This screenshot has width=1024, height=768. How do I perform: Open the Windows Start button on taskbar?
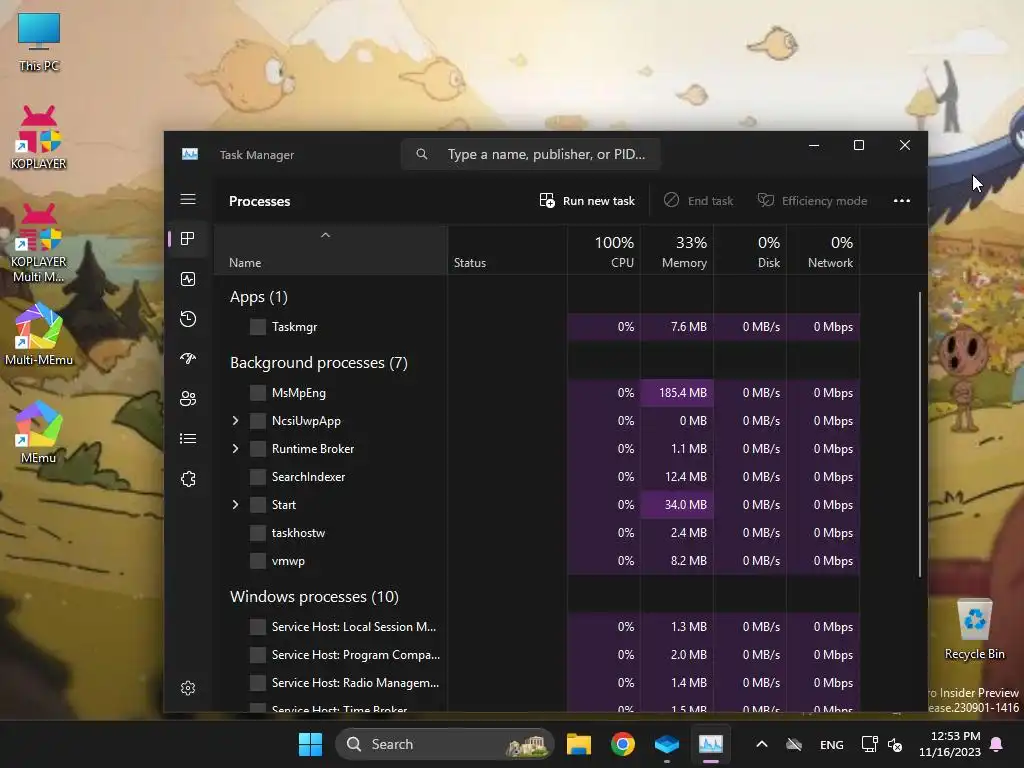(310, 744)
